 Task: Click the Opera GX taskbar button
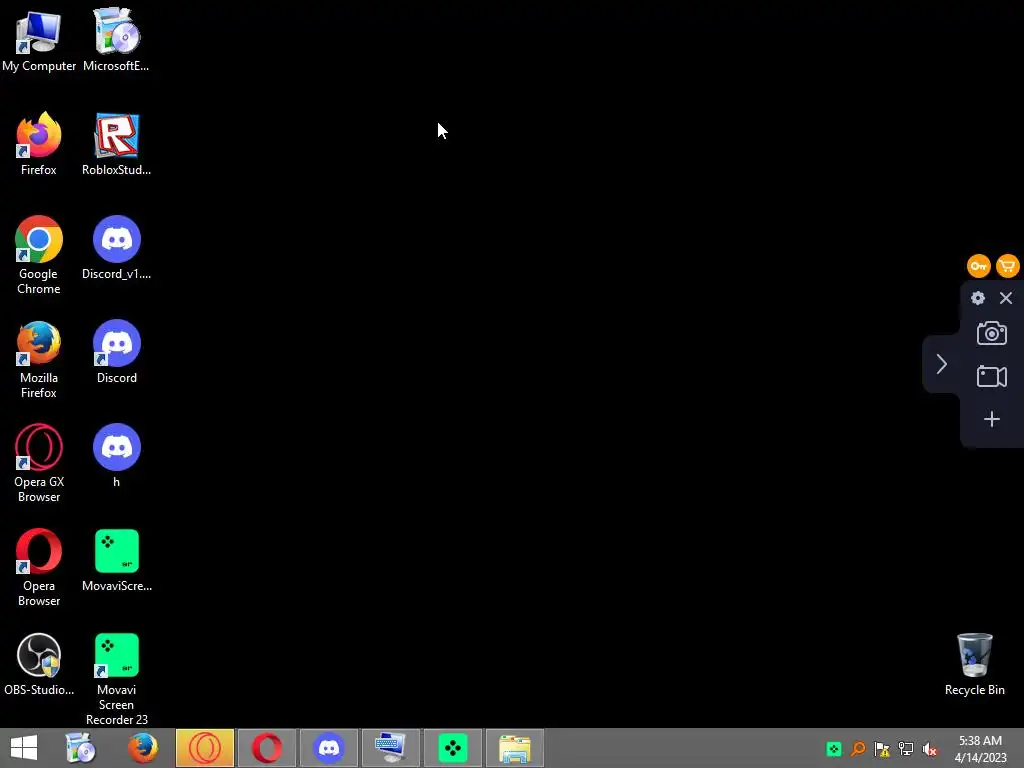coord(204,748)
